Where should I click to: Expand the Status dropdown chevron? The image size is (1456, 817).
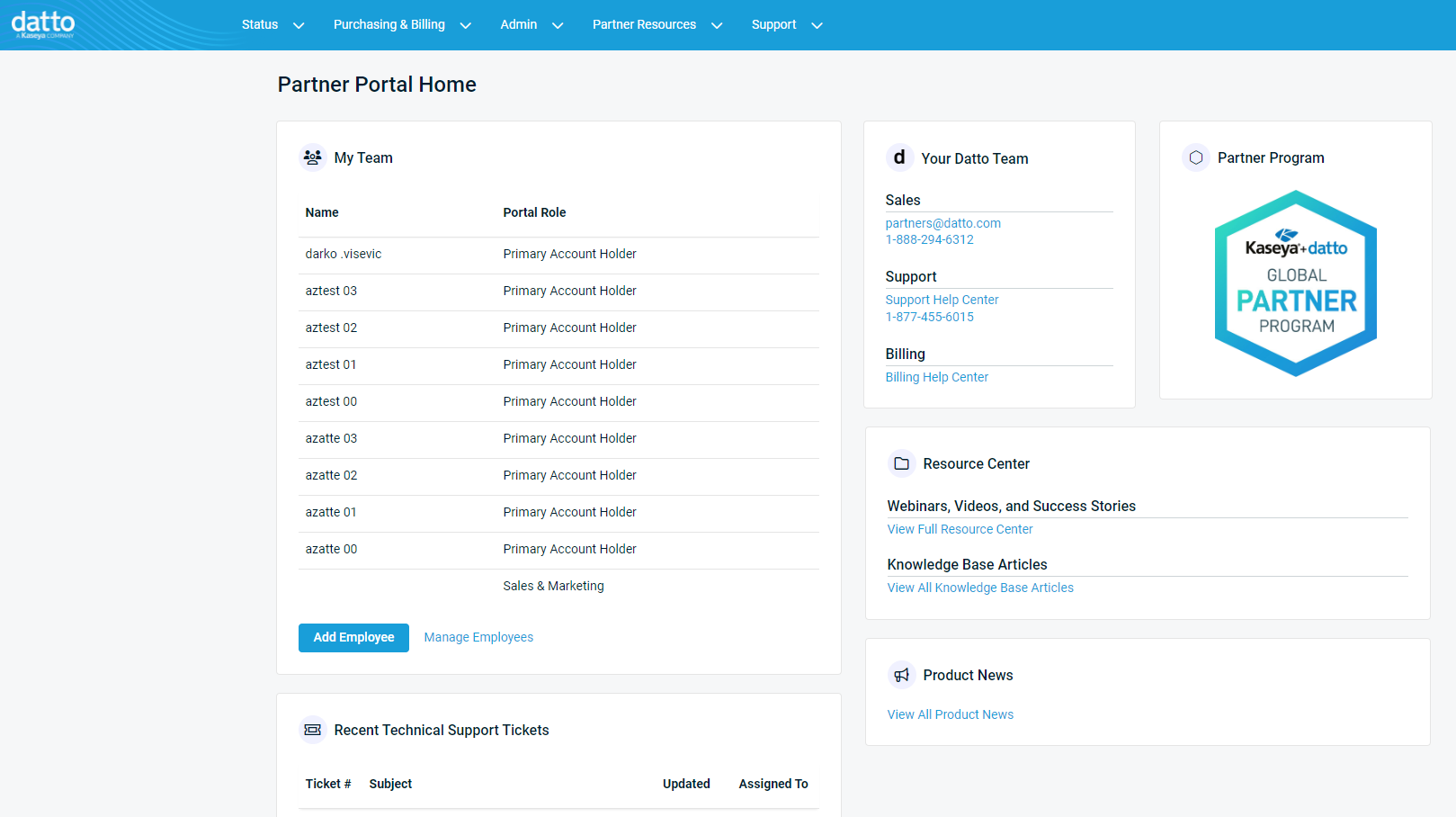299,25
